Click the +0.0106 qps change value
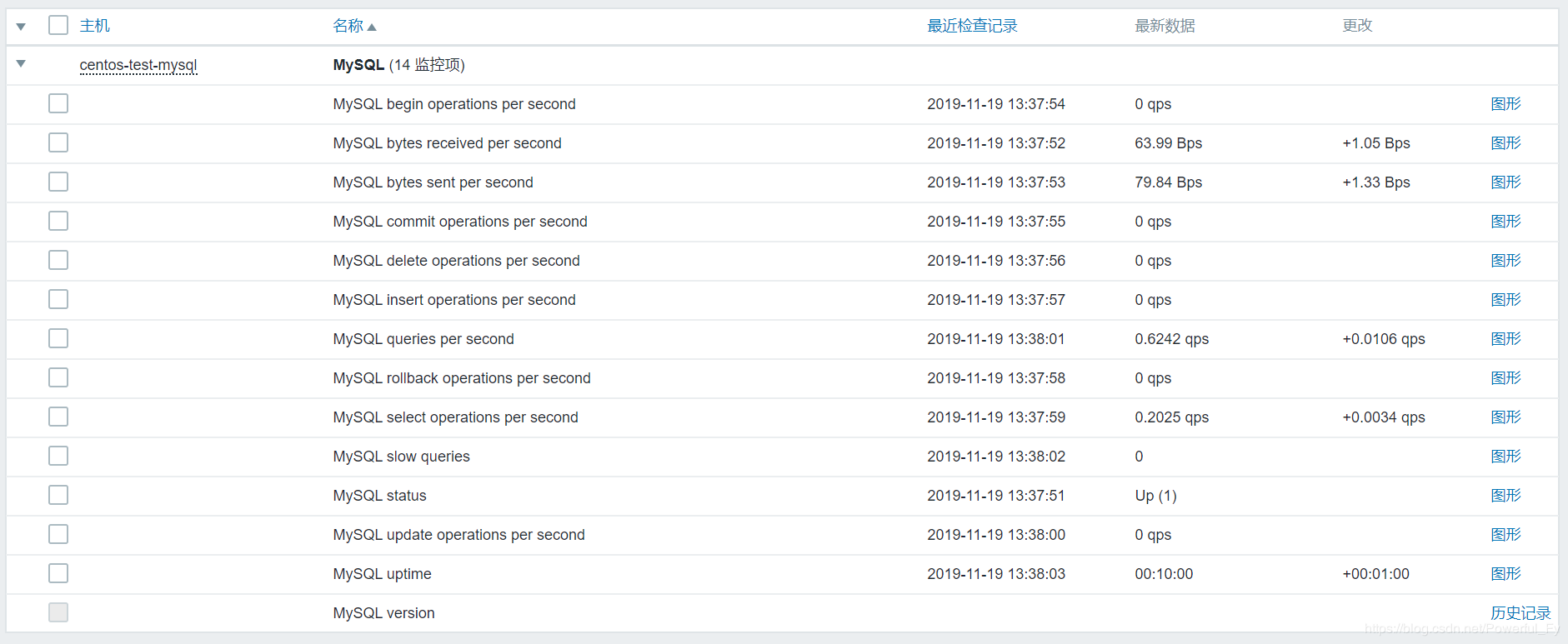The height and width of the screenshot is (644, 1568). 1384,339
